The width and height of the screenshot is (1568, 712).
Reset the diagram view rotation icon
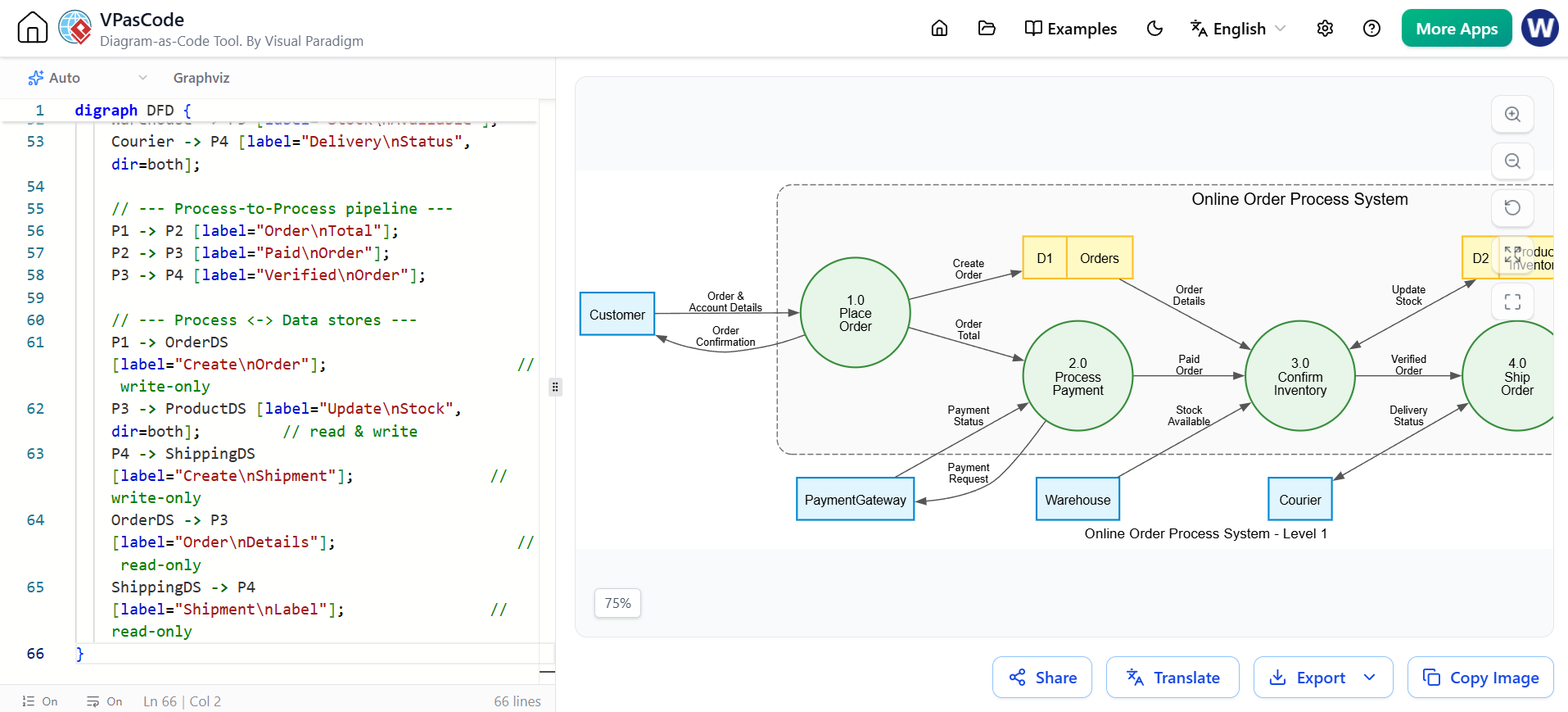[x=1512, y=208]
